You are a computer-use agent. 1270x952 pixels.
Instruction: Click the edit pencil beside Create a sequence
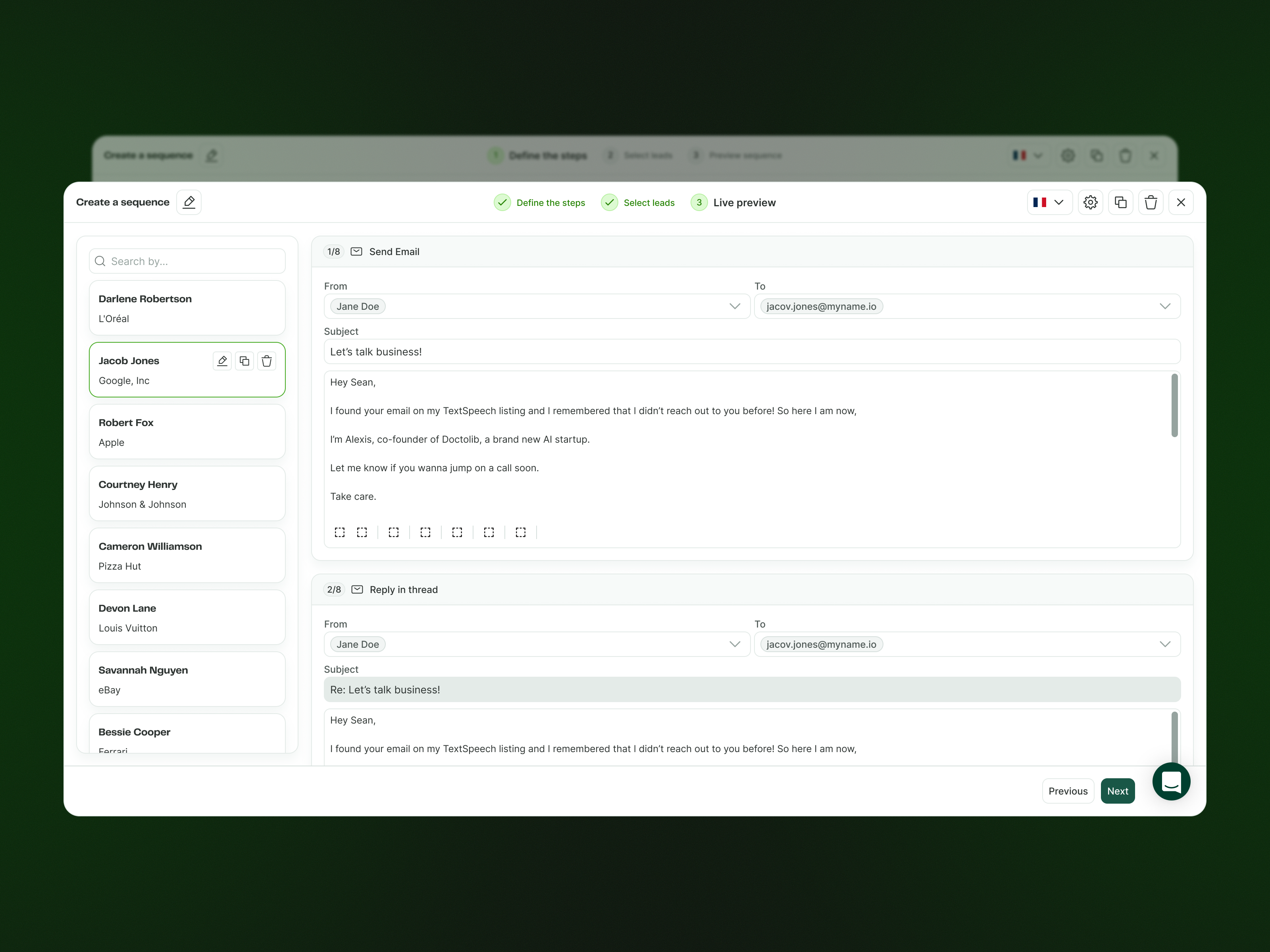[189, 202]
